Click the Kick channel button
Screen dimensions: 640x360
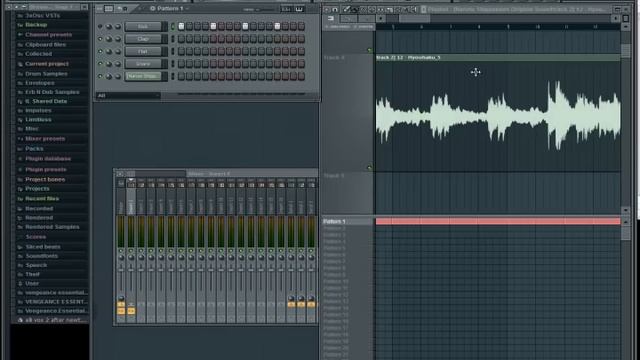pyautogui.click(x=143, y=27)
